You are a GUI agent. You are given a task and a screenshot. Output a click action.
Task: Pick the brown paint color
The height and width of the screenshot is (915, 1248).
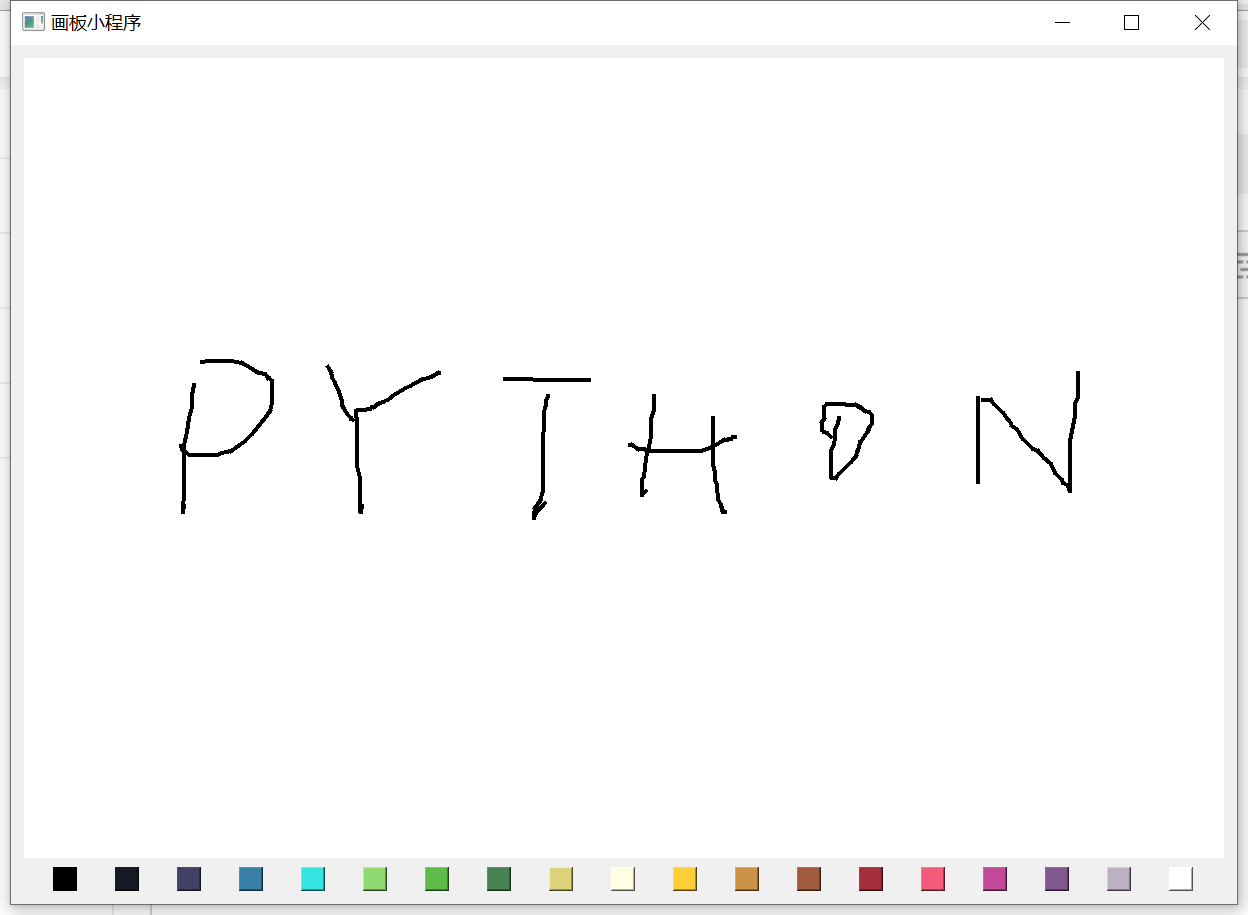807,878
